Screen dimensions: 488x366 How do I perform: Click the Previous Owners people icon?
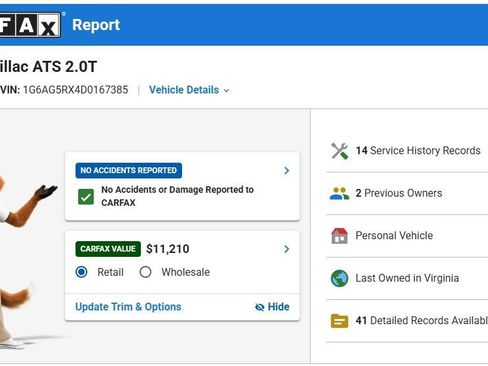(339, 193)
